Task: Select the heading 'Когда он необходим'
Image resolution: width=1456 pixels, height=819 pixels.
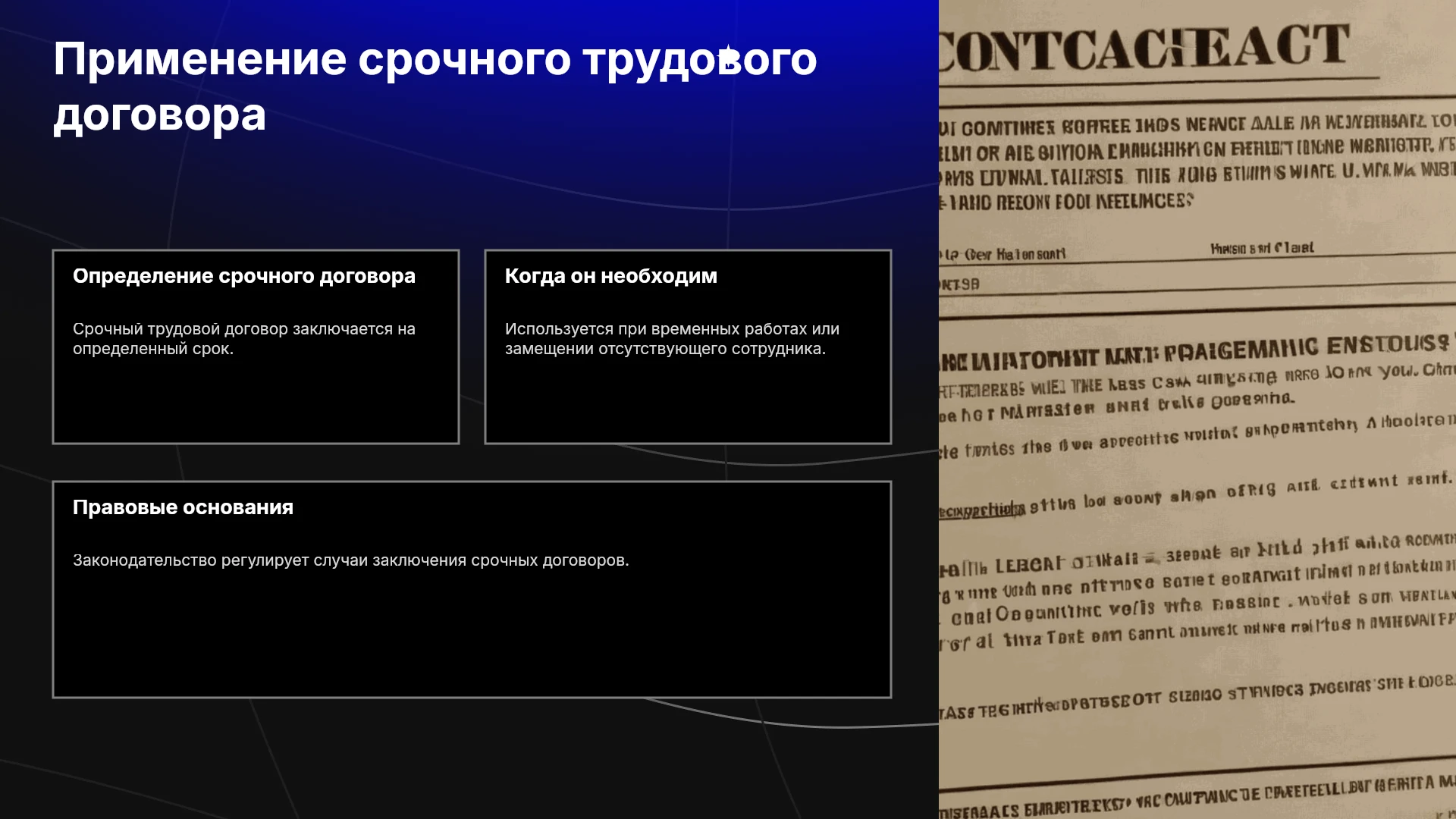Action: [x=611, y=276]
